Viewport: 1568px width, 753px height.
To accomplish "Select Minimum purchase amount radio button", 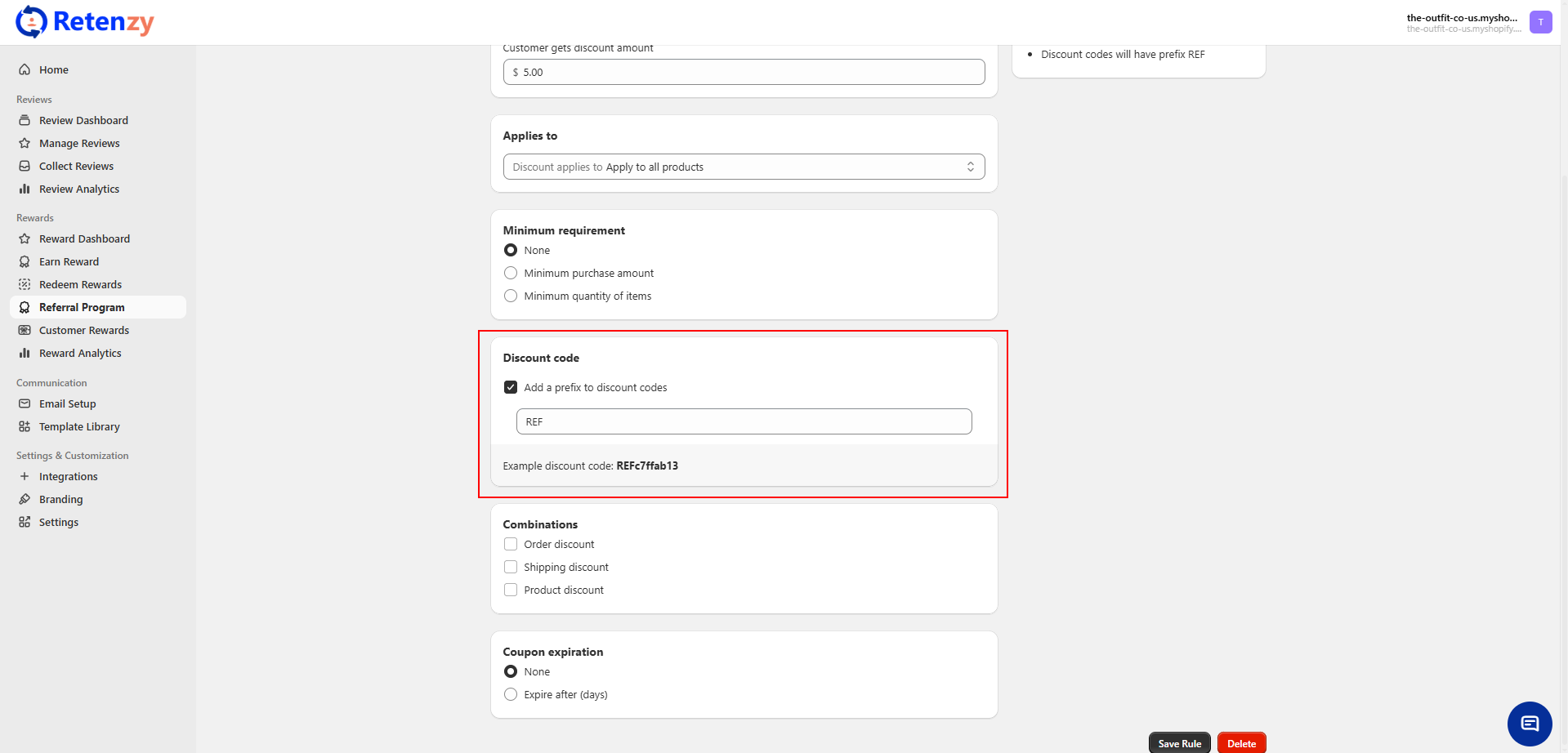I will pyautogui.click(x=511, y=273).
